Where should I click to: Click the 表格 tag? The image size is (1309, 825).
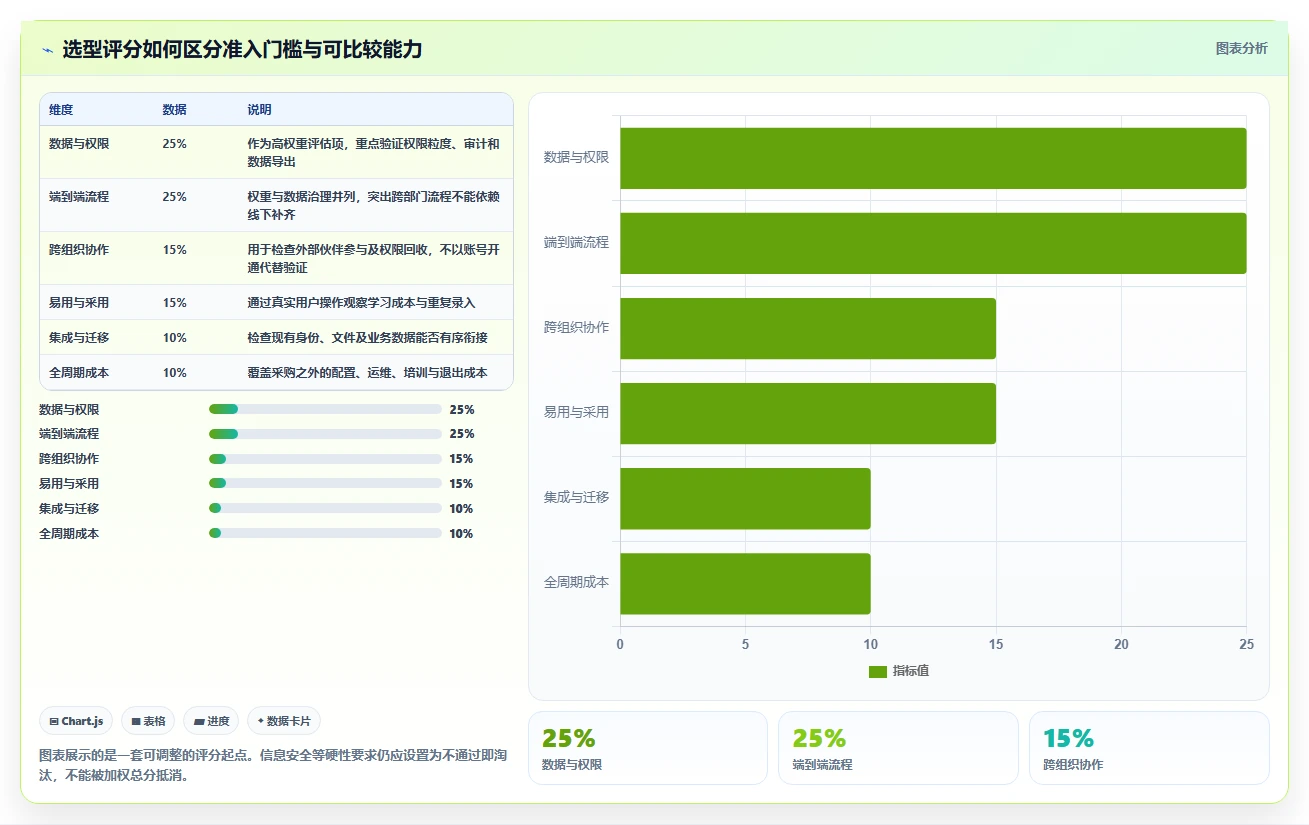(148, 721)
